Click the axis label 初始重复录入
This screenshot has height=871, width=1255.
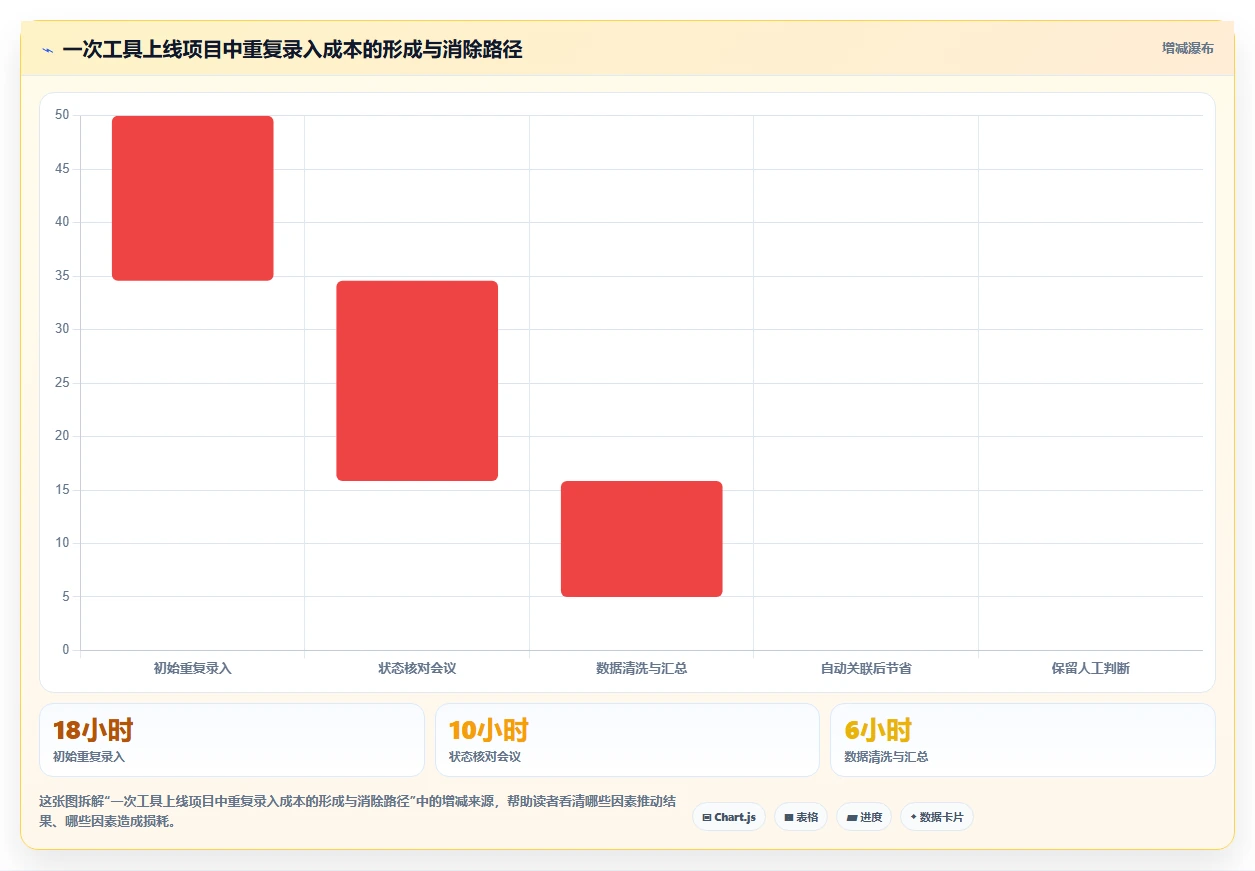click(x=193, y=668)
